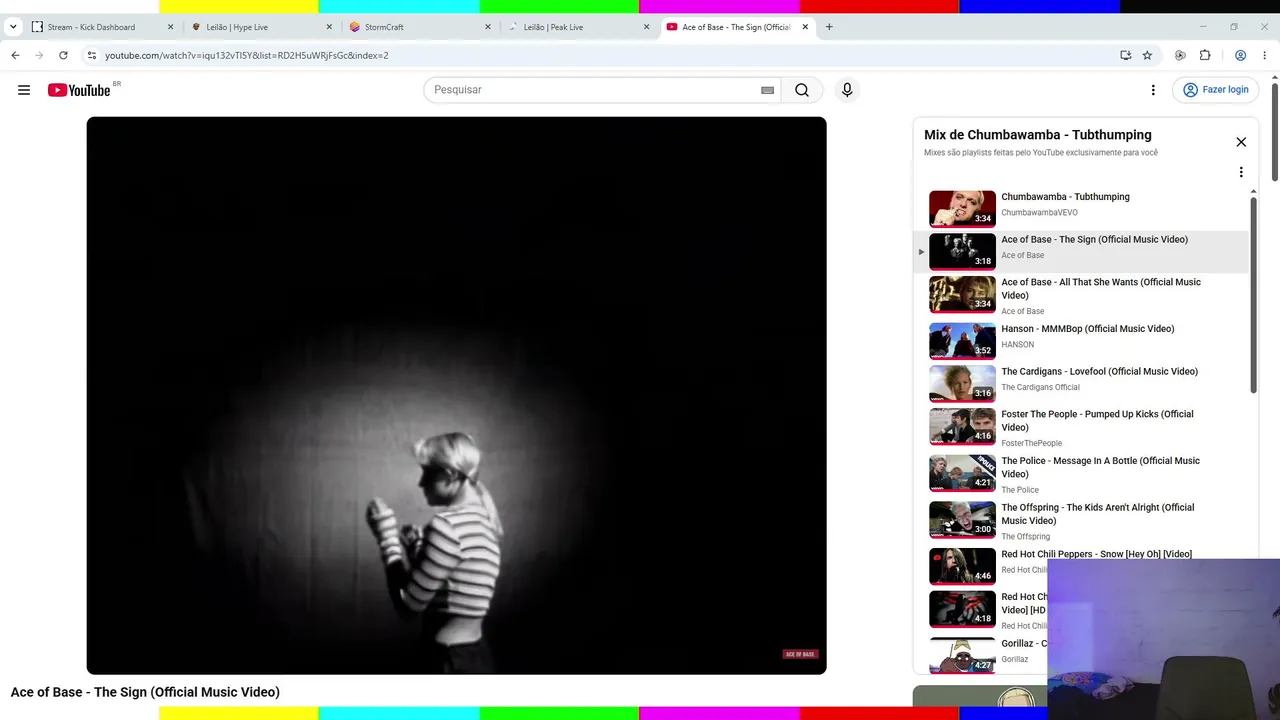The image size is (1280, 720).
Task: Click the Fazer login button
Action: pyautogui.click(x=1216, y=90)
